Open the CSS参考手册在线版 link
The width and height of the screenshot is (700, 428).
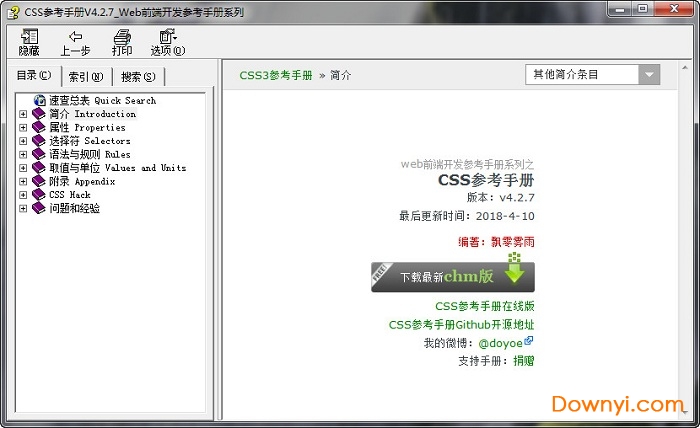[484, 306]
